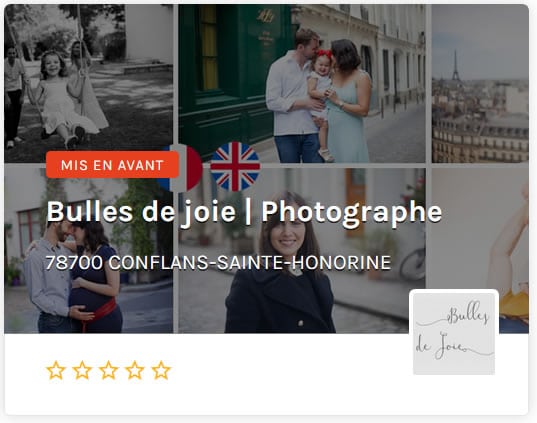Select the fourth rating star
The image size is (537, 423).
(135, 370)
